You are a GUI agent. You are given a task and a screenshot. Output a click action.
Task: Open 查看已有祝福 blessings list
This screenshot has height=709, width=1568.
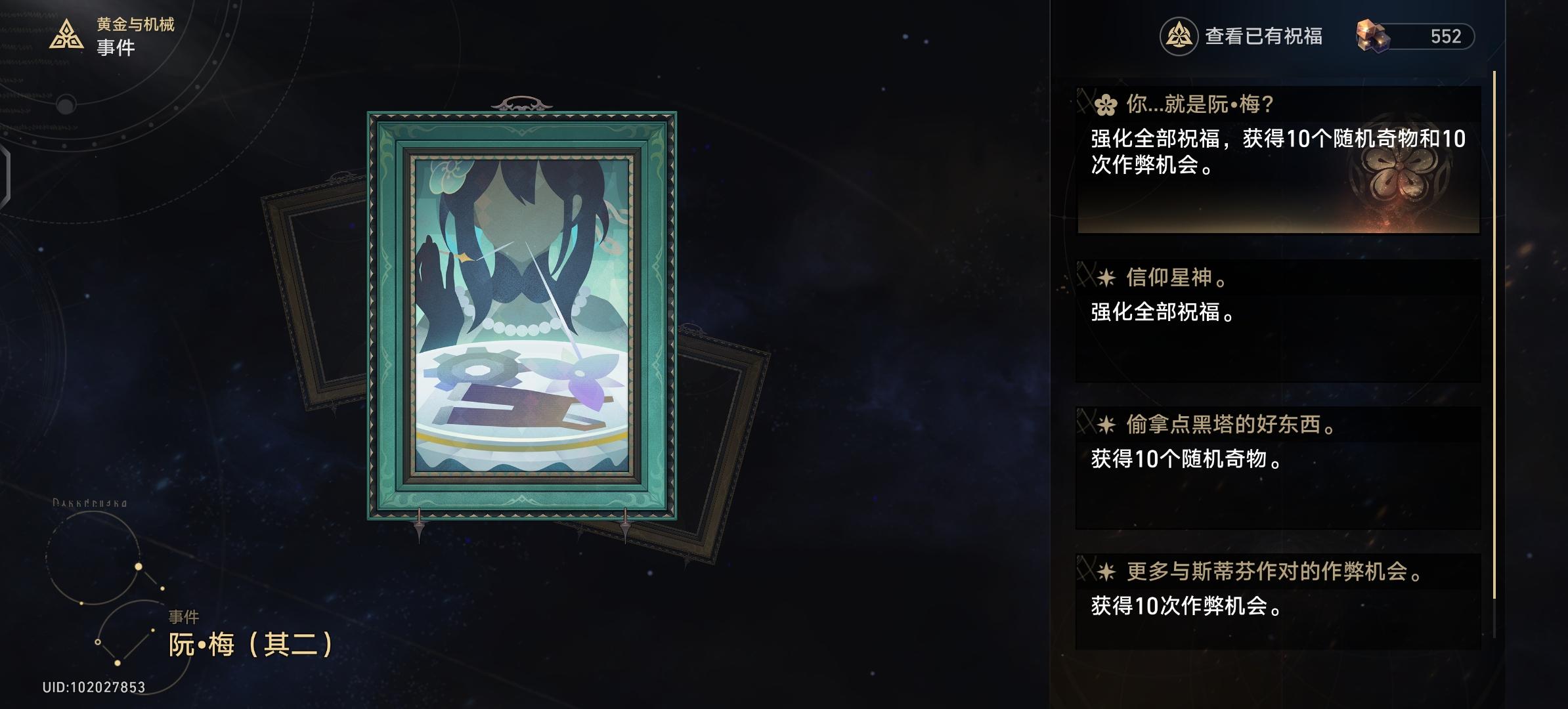(x=1242, y=37)
